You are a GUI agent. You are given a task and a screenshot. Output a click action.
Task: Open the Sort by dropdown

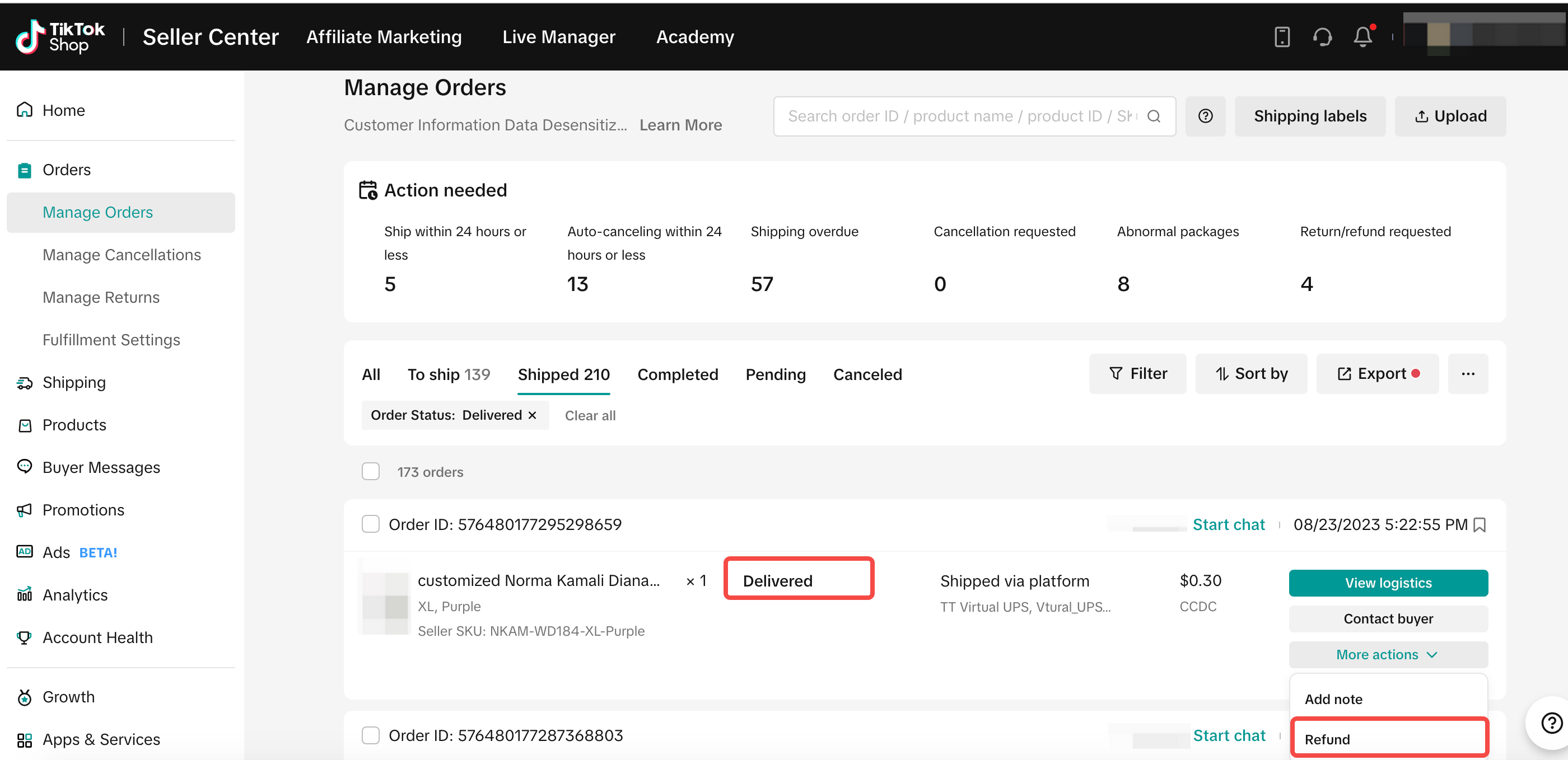tap(1251, 374)
